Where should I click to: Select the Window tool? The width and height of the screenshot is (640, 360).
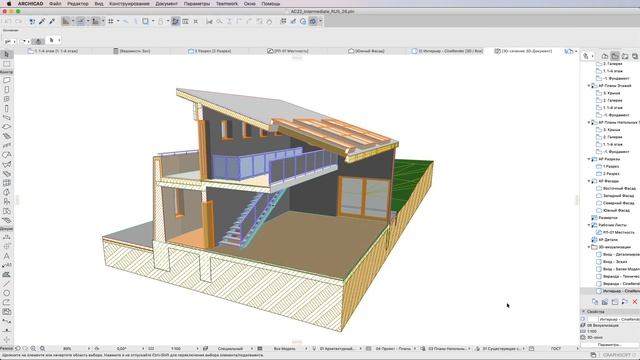[x=7, y=99]
